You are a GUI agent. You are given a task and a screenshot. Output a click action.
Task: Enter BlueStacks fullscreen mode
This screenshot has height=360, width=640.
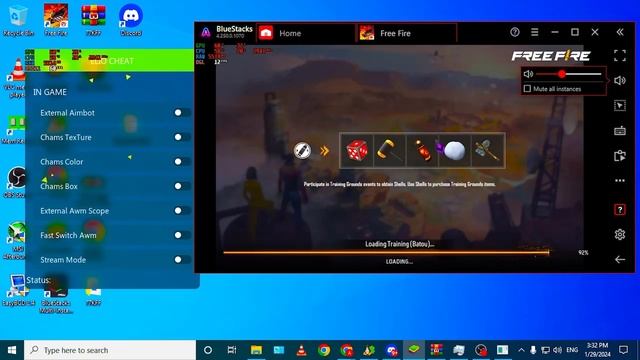click(620, 56)
